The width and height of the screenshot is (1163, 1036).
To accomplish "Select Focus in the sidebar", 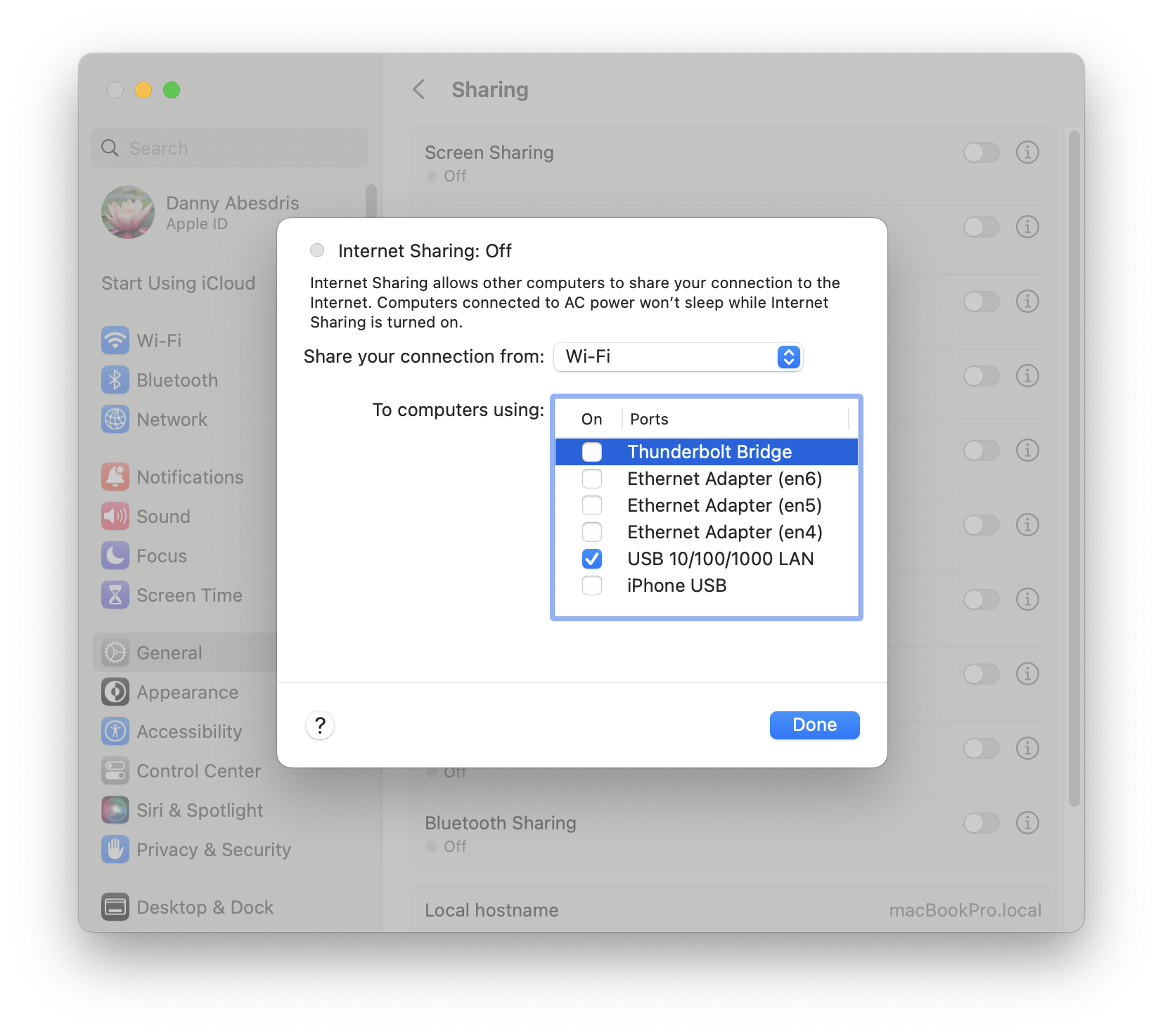I will point(144,556).
